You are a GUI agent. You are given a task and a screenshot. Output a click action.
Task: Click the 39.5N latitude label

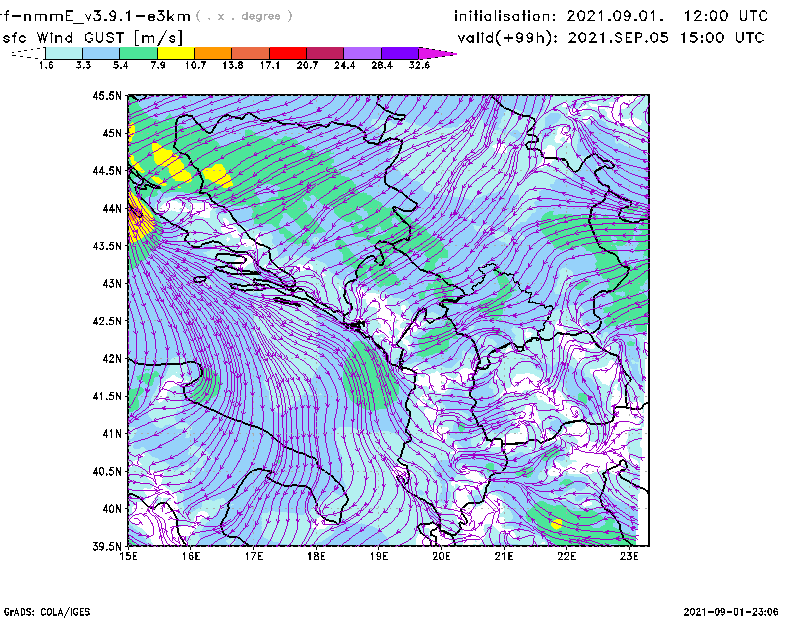(107, 547)
